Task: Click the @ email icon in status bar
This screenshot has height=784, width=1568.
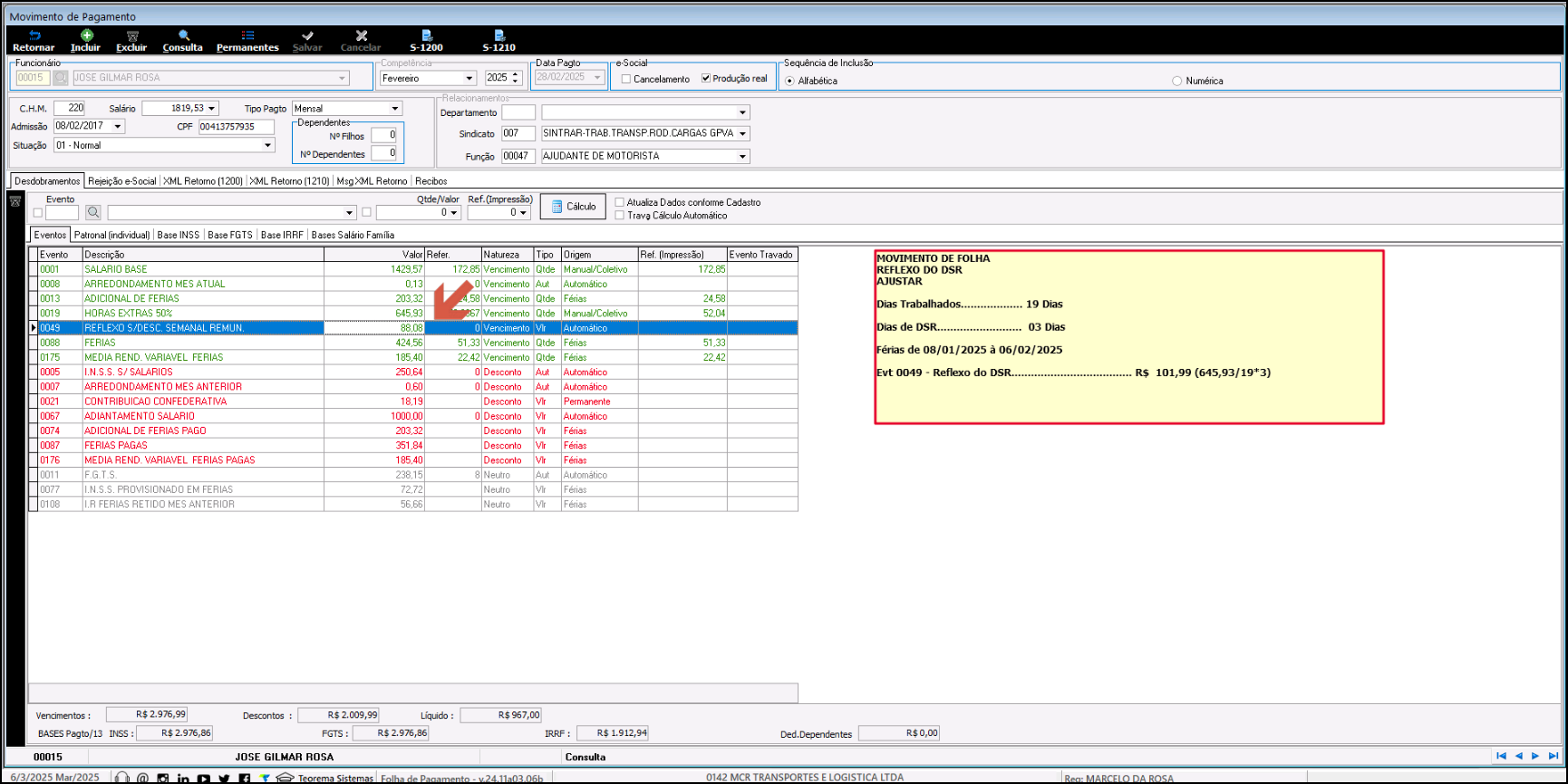Action: 142,778
